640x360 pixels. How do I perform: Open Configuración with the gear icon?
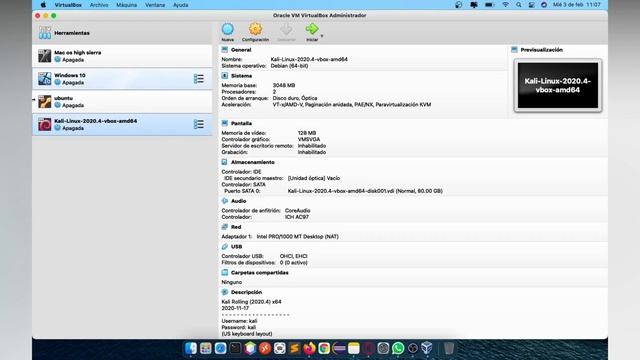(256, 29)
